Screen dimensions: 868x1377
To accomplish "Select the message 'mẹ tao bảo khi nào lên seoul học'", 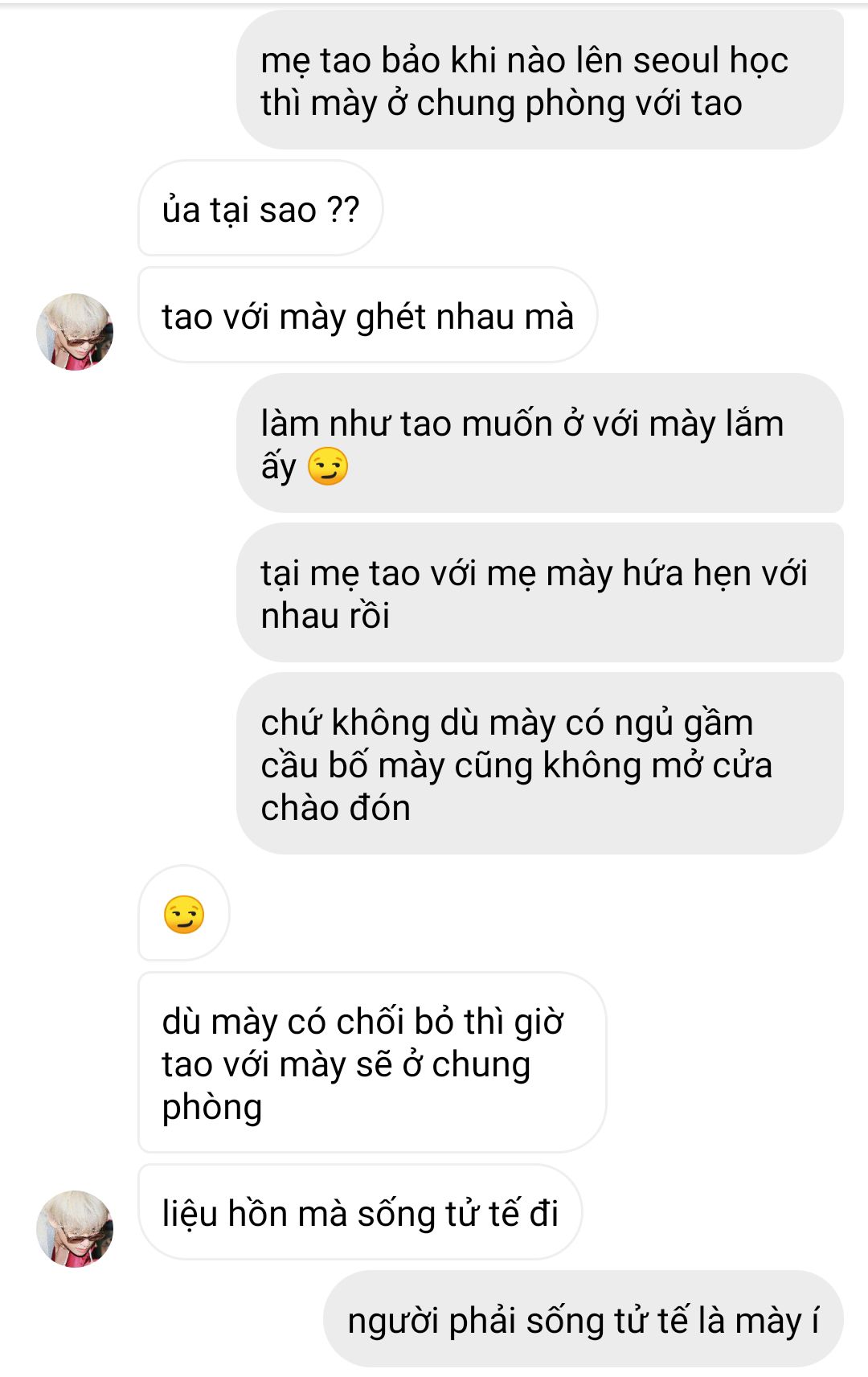I will tap(540, 80).
